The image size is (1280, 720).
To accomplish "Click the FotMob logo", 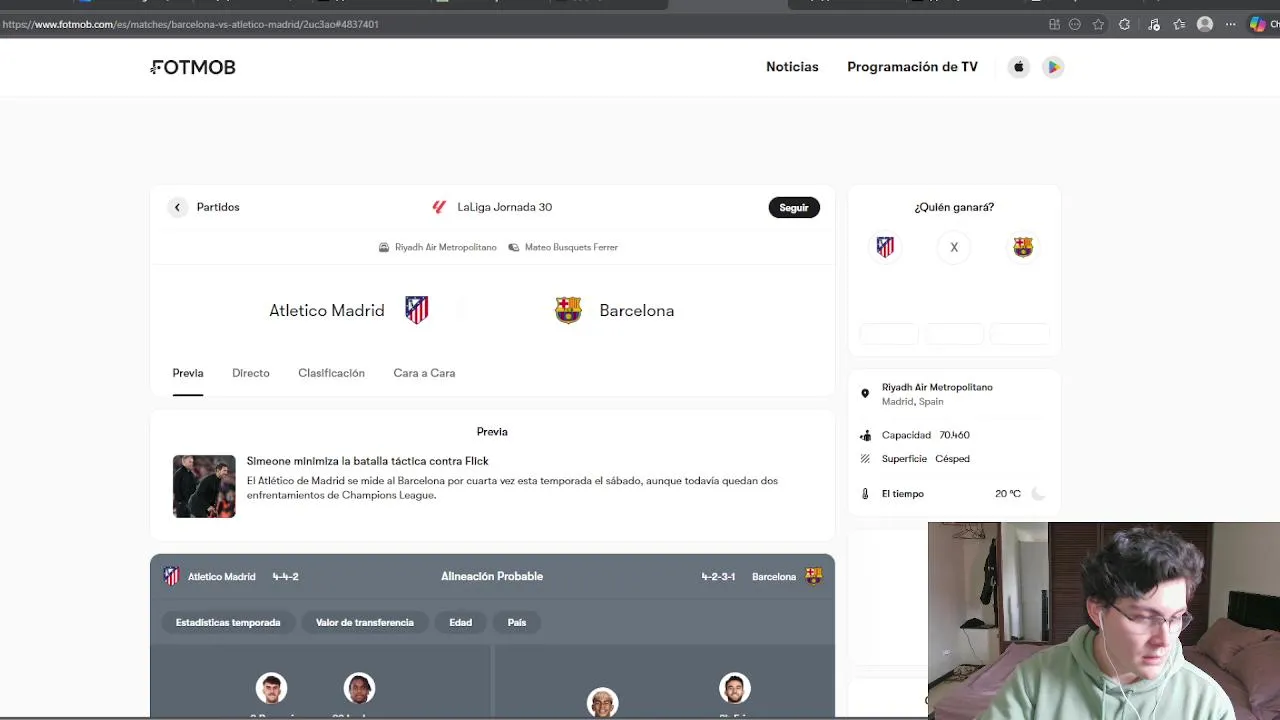I will pos(193,67).
